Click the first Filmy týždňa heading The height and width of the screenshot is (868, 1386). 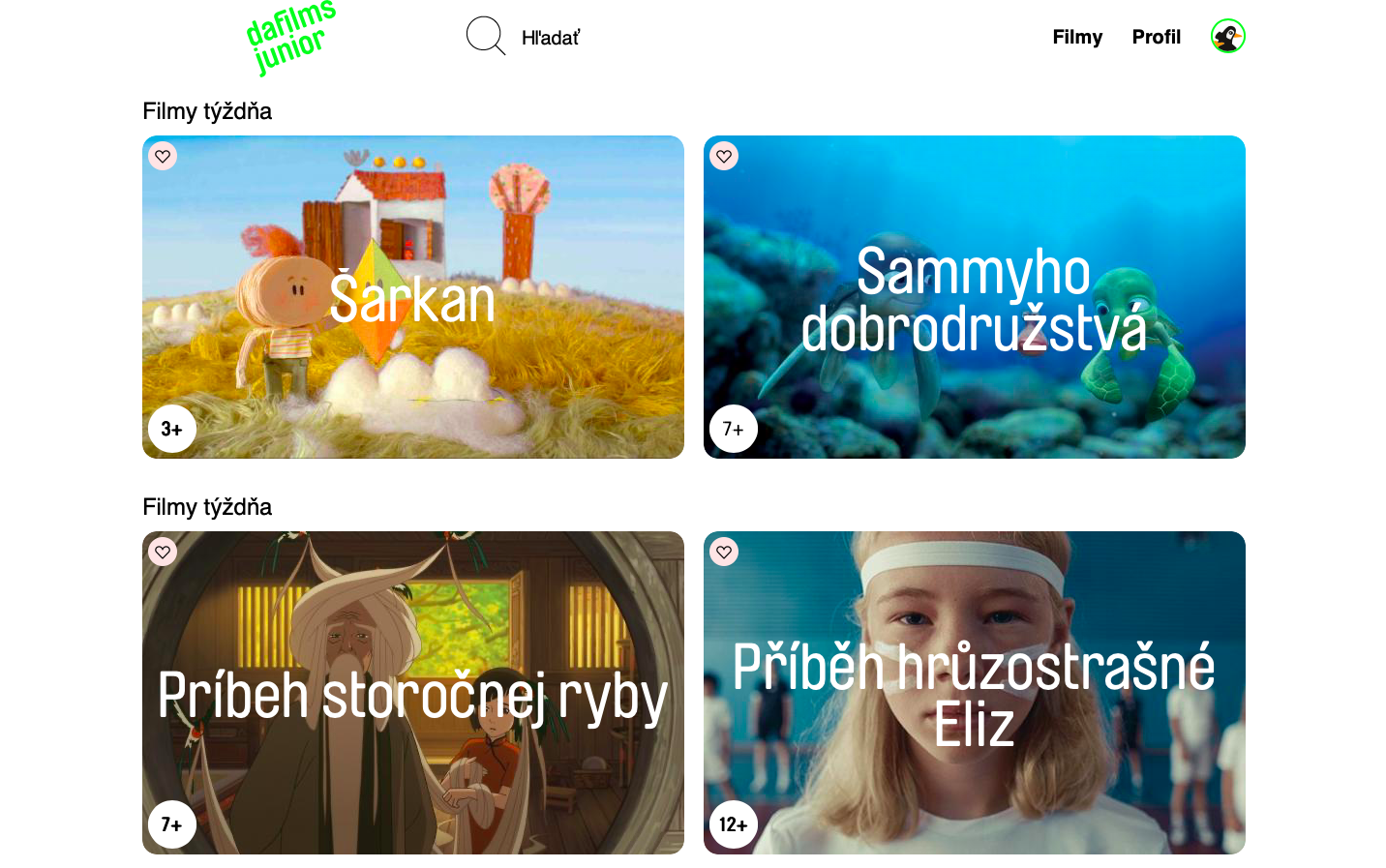[207, 111]
